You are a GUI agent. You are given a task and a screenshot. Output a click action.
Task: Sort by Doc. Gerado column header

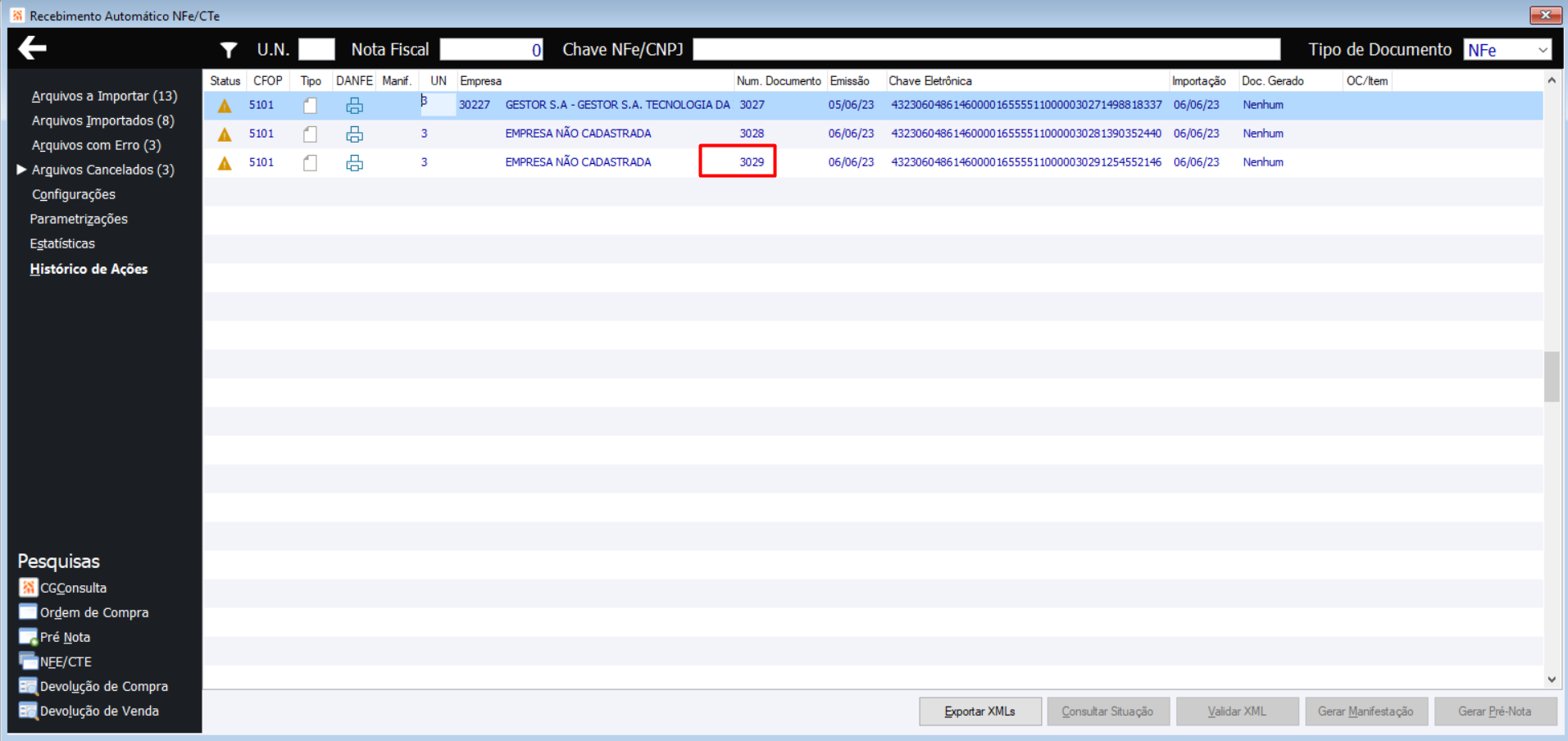point(1272,80)
